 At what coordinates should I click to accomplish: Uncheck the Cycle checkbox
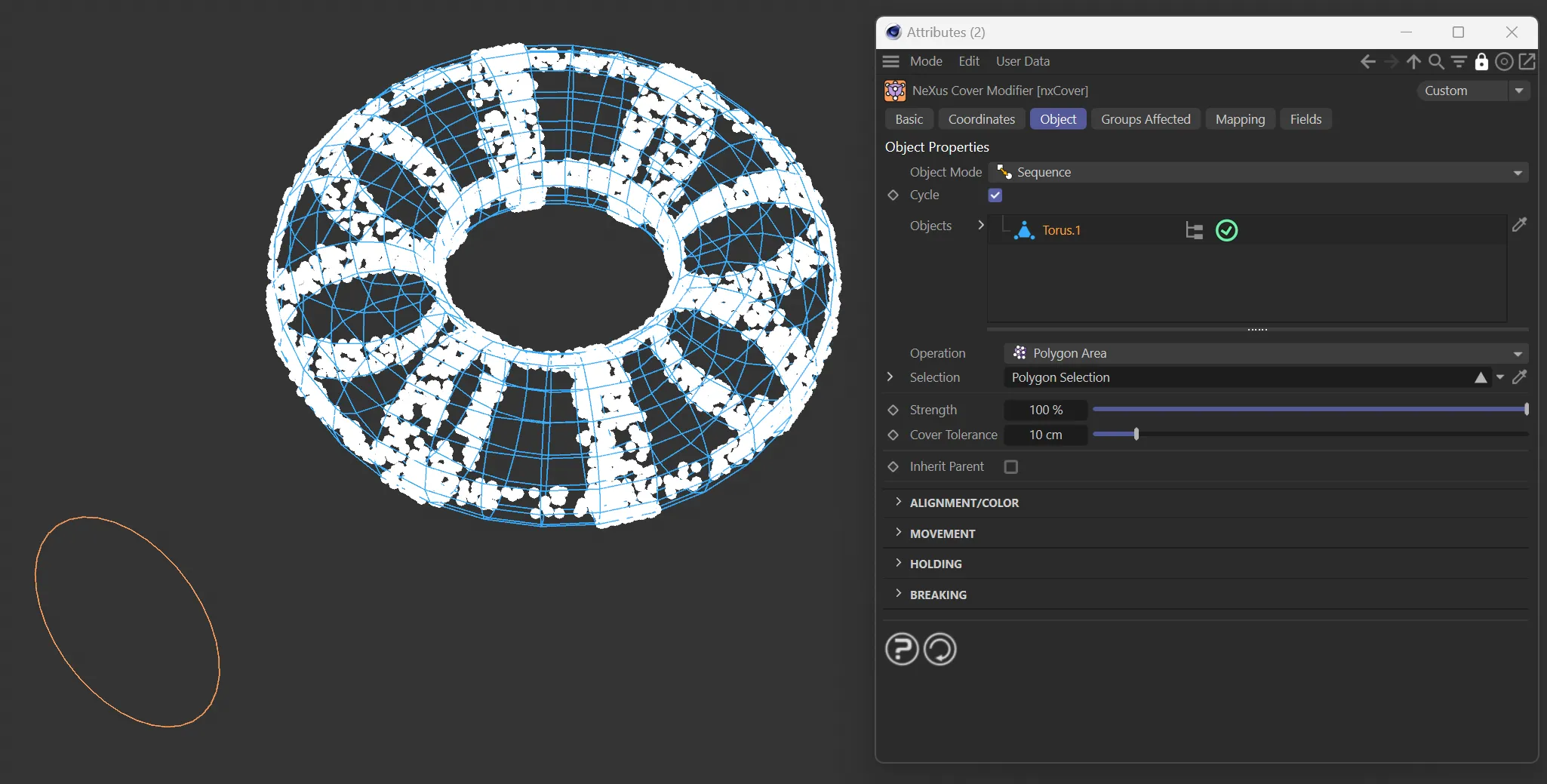[x=995, y=195]
